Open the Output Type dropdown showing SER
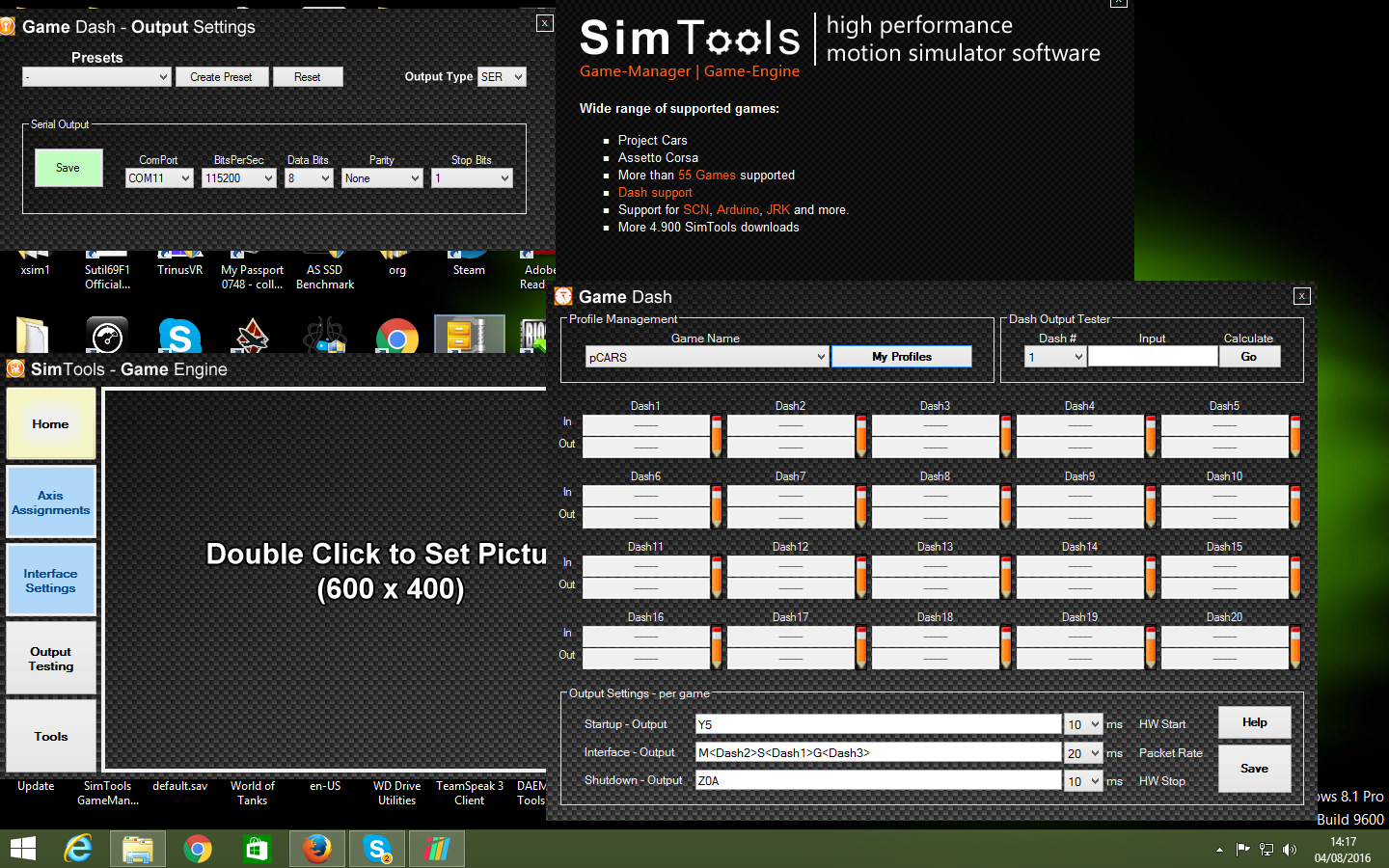This screenshot has height=868, width=1389. 502,76
